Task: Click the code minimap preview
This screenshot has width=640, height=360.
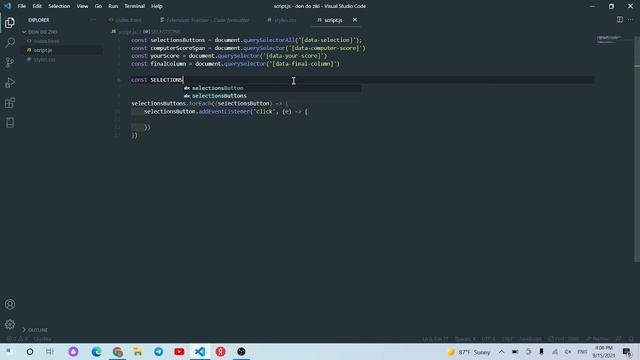Action: [x=609, y=39]
